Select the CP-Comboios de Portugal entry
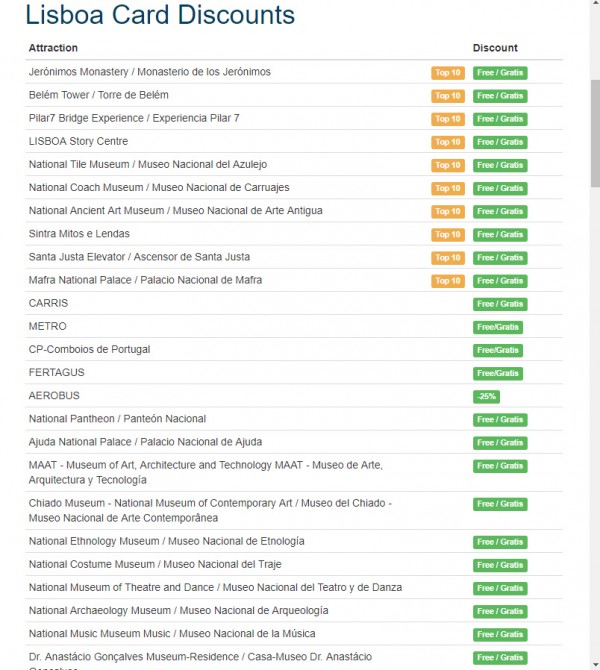This screenshot has width=600, height=670. pos(89,349)
